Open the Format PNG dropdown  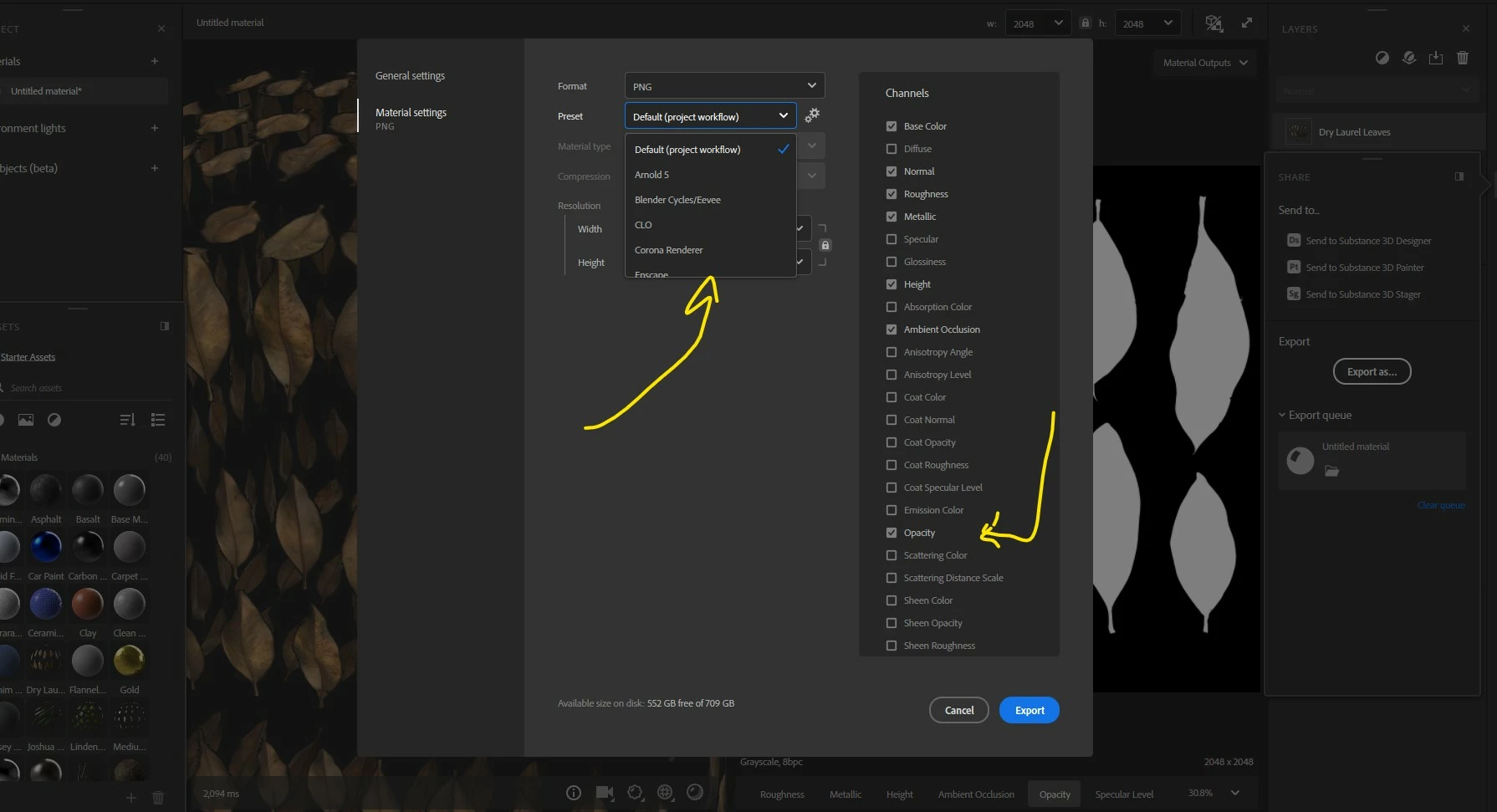point(724,86)
